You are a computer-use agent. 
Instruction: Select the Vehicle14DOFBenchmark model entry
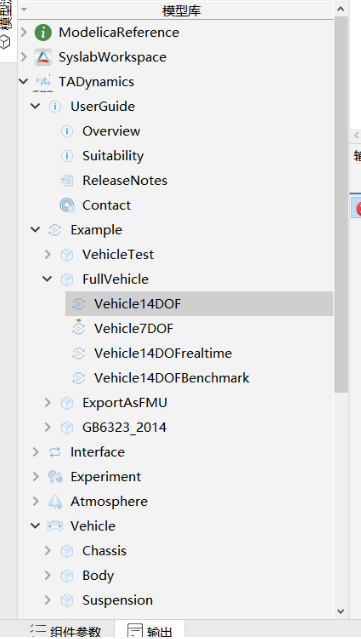pos(172,378)
